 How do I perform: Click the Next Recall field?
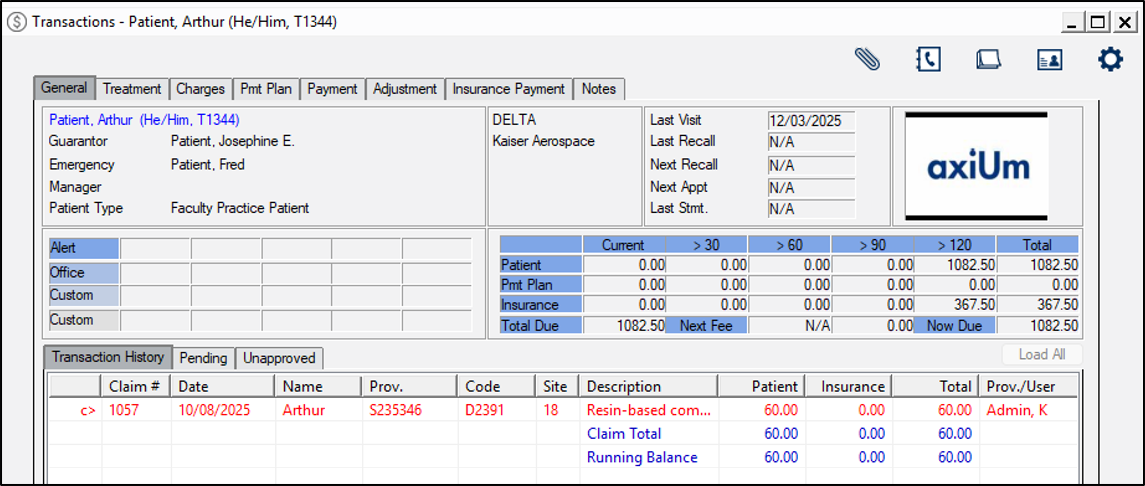point(811,165)
